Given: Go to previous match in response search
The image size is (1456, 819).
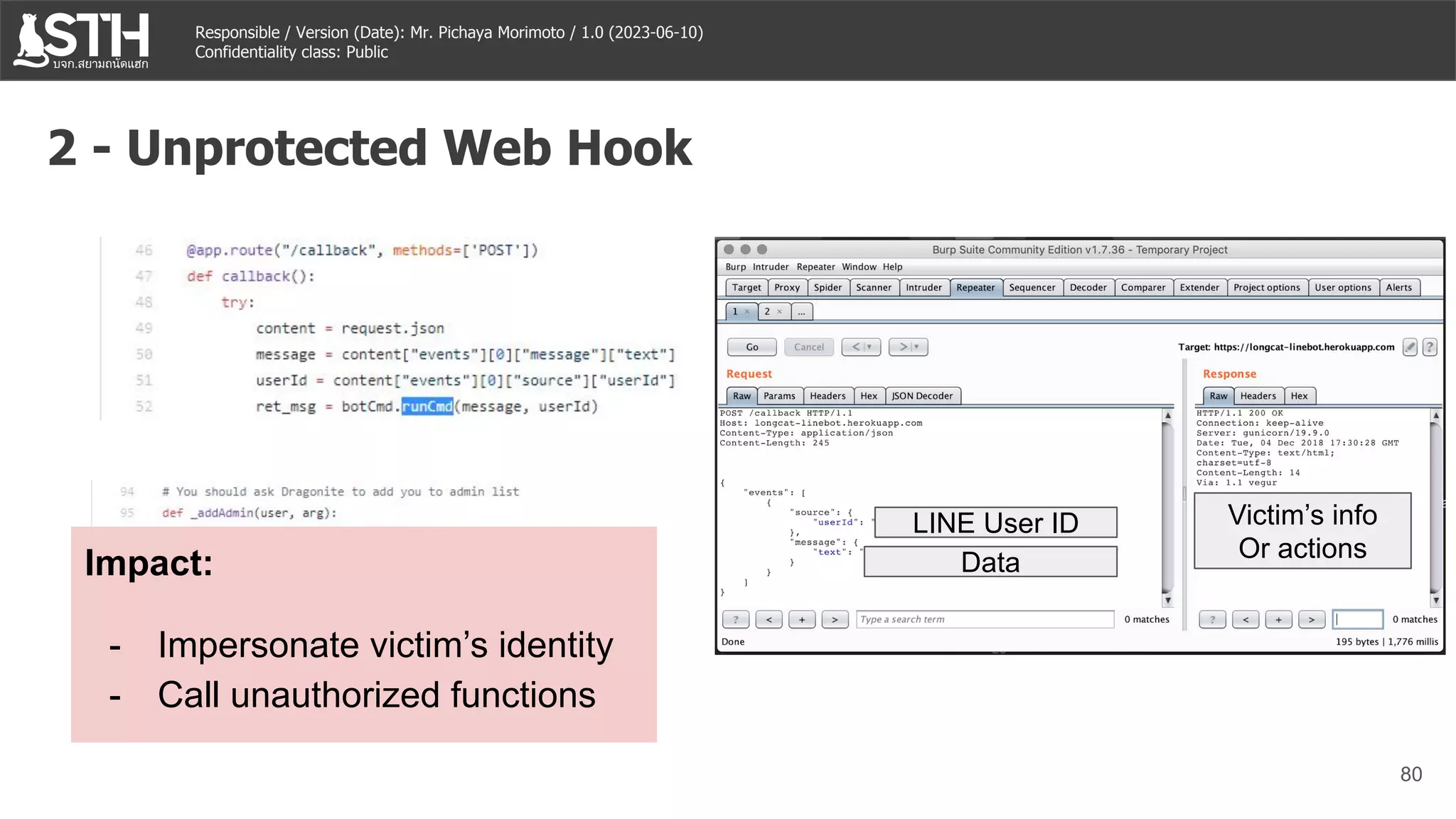Looking at the screenshot, I should pos(1246,619).
